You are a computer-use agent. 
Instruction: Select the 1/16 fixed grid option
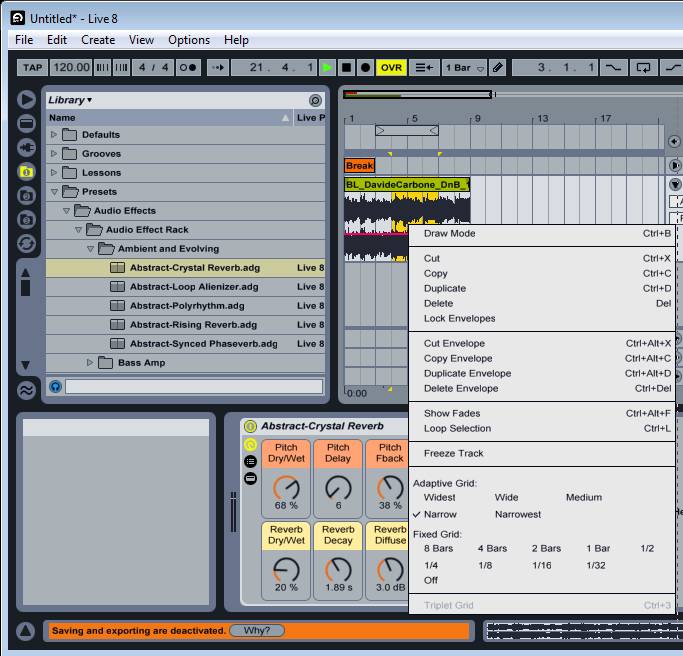pos(541,565)
